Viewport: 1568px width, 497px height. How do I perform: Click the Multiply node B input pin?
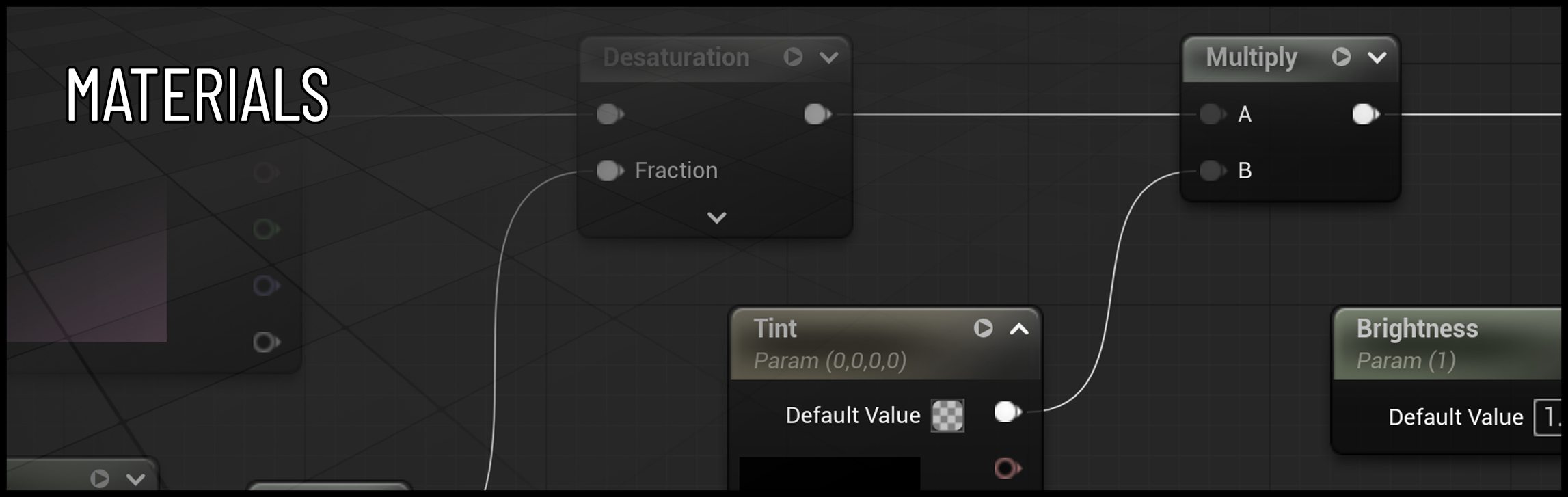coord(1212,170)
